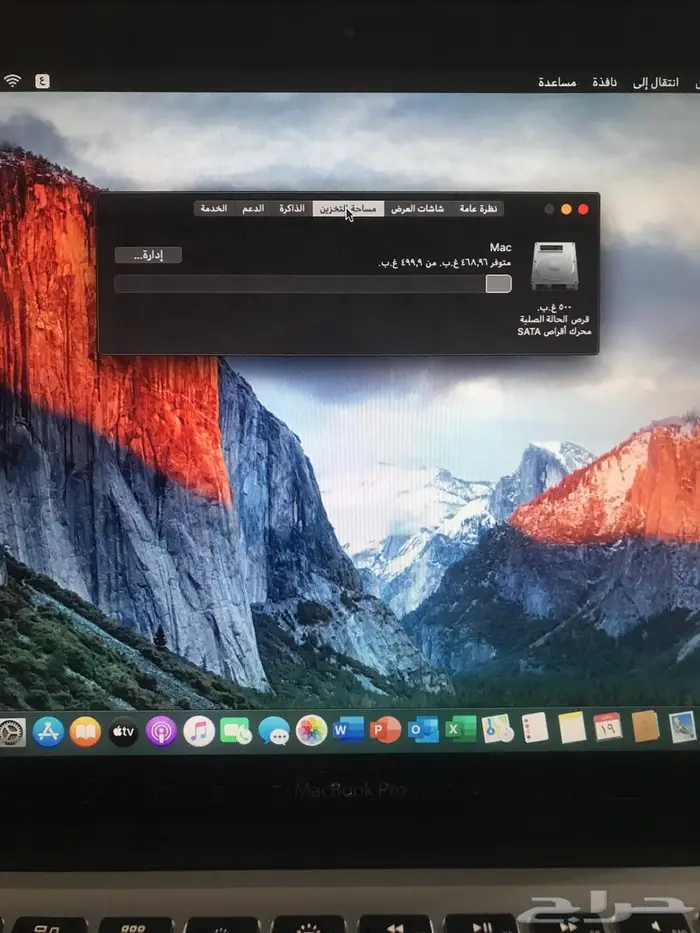700x933 pixels.
Task: Open the Apple TV app
Action: point(123,731)
